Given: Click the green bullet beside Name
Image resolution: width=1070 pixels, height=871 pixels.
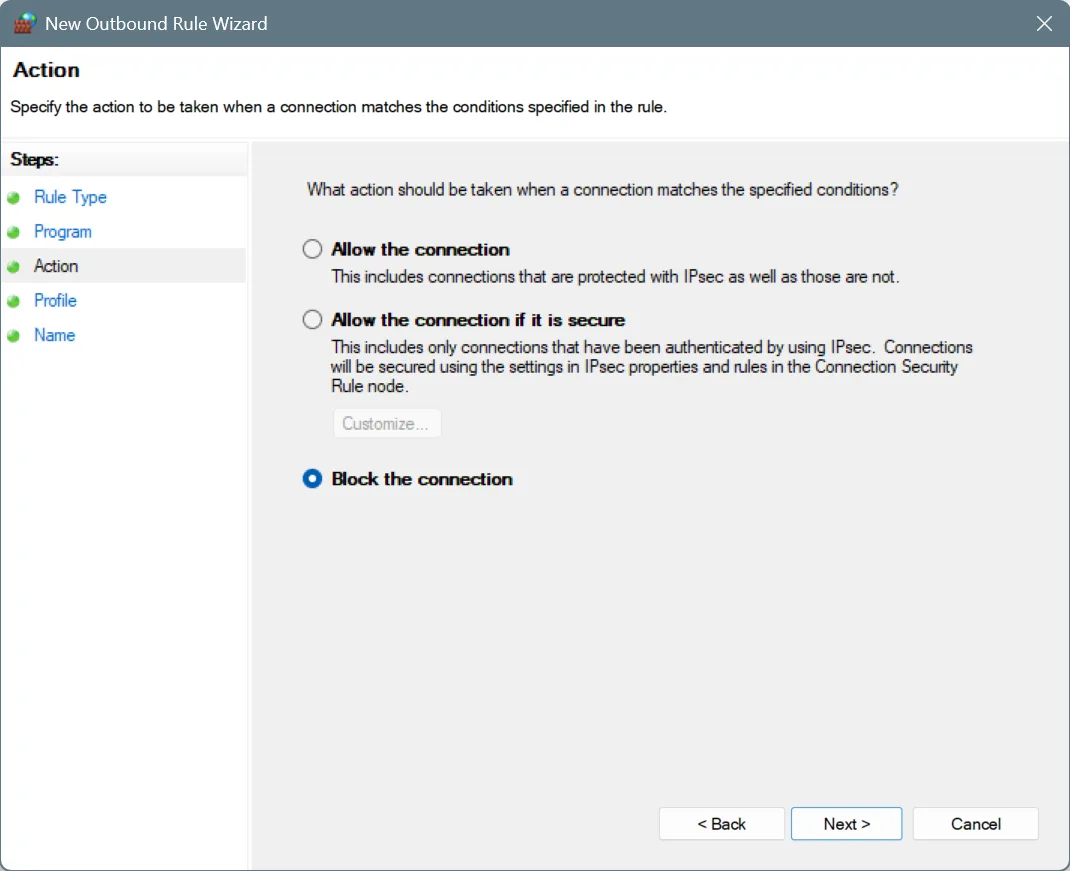Looking at the screenshot, I should [14, 336].
